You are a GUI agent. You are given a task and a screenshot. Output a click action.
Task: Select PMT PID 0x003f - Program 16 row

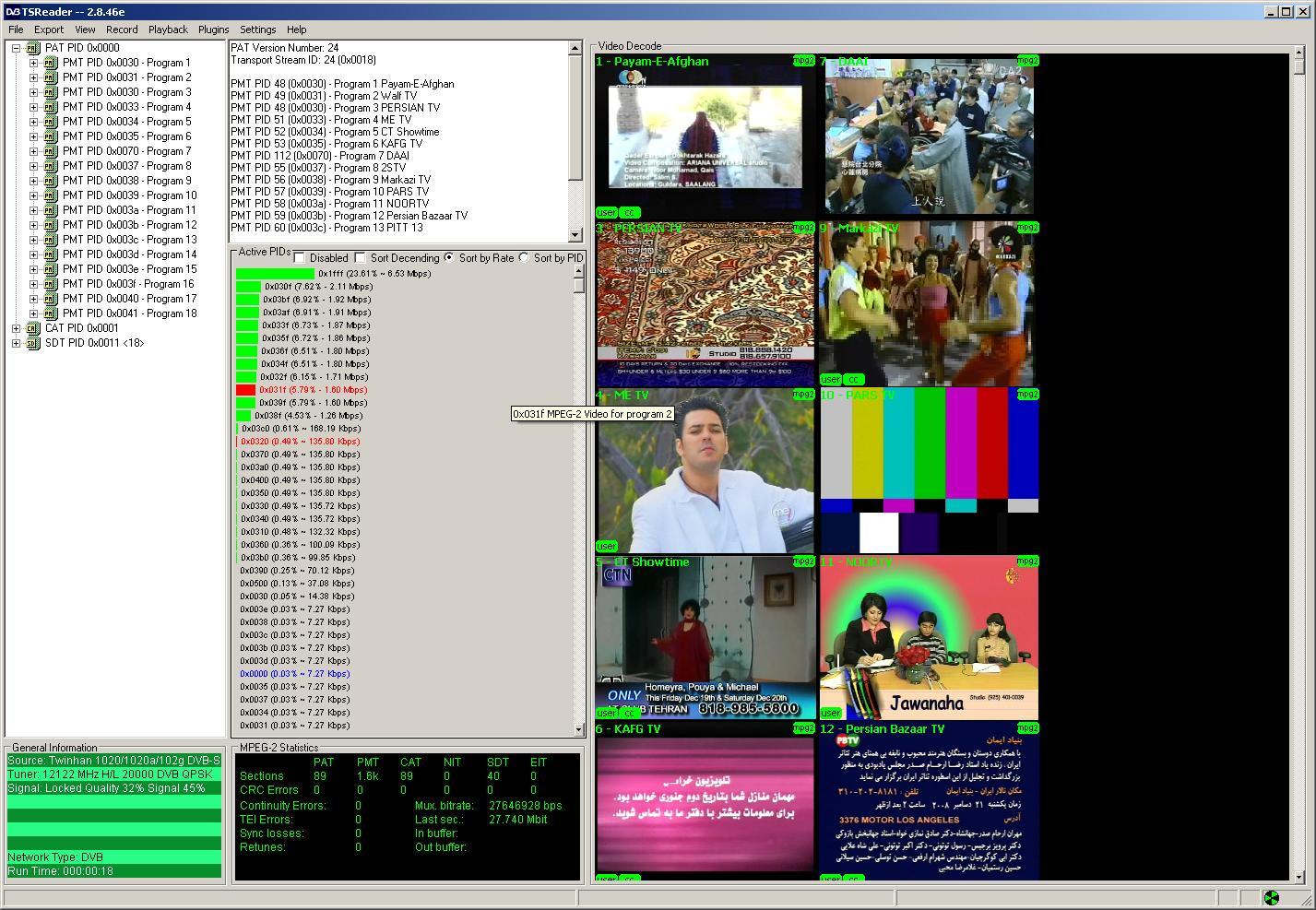tap(128, 284)
